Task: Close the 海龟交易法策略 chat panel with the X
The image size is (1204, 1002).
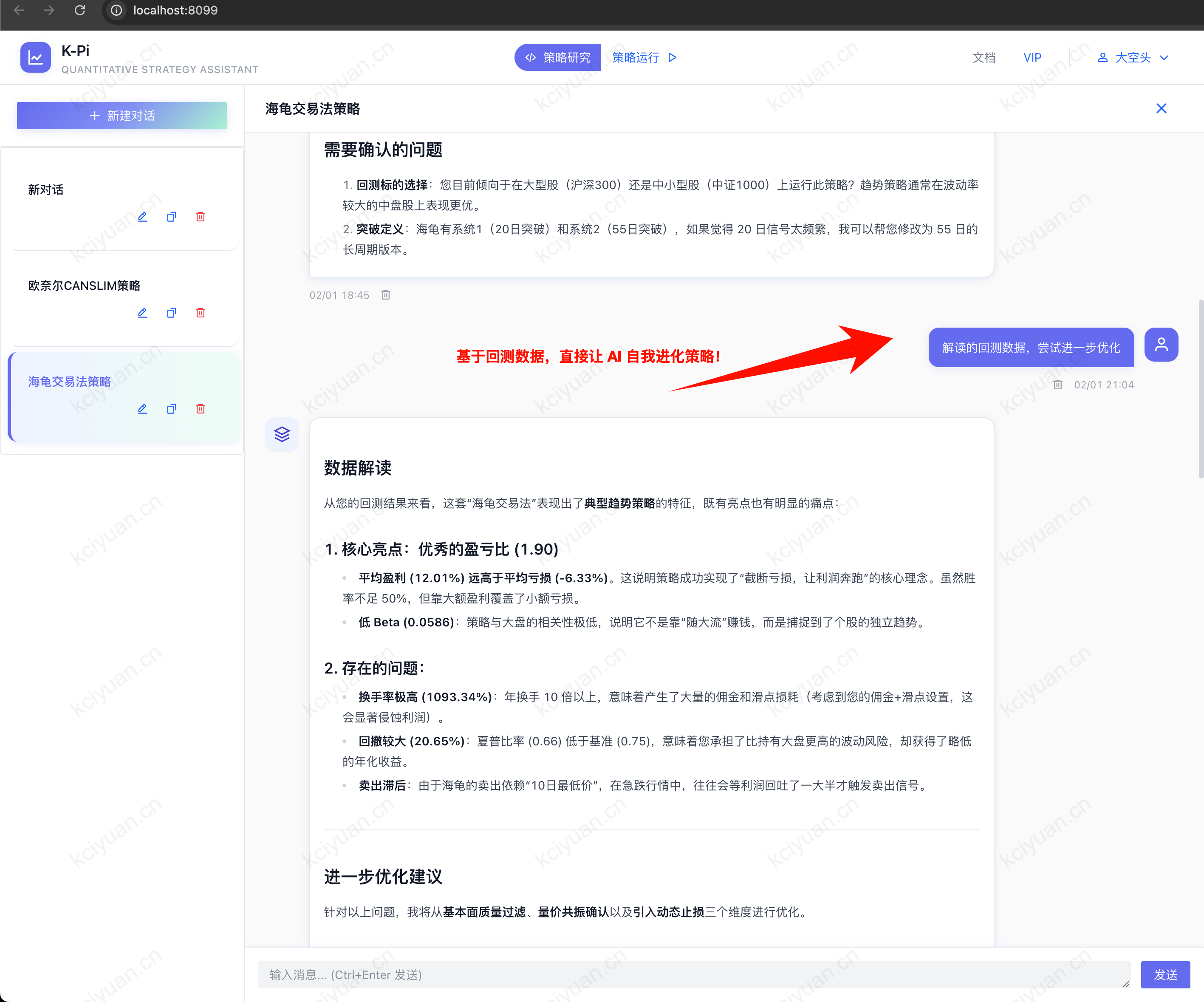Action: (1162, 108)
